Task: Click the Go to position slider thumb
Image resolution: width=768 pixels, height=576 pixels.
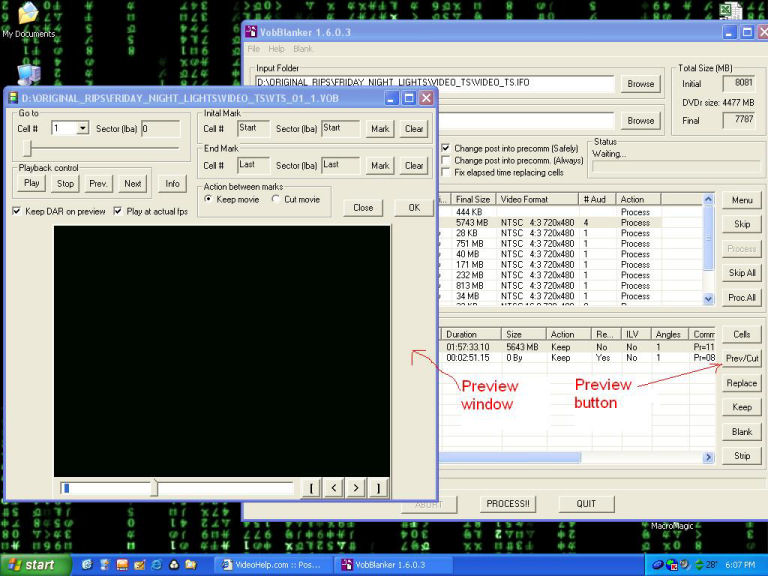Action: tap(28, 147)
